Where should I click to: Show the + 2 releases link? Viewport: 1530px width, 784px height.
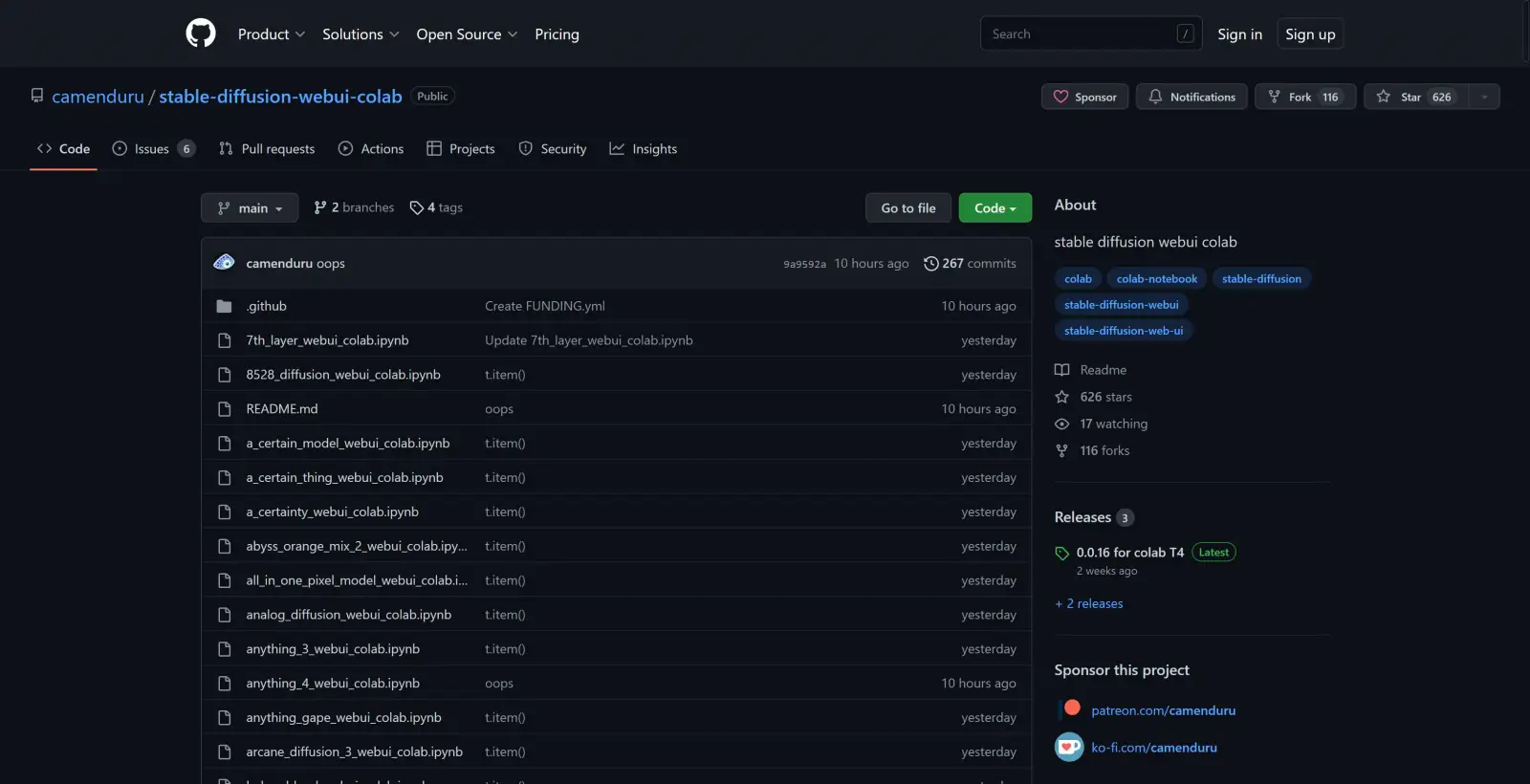(x=1089, y=603)
